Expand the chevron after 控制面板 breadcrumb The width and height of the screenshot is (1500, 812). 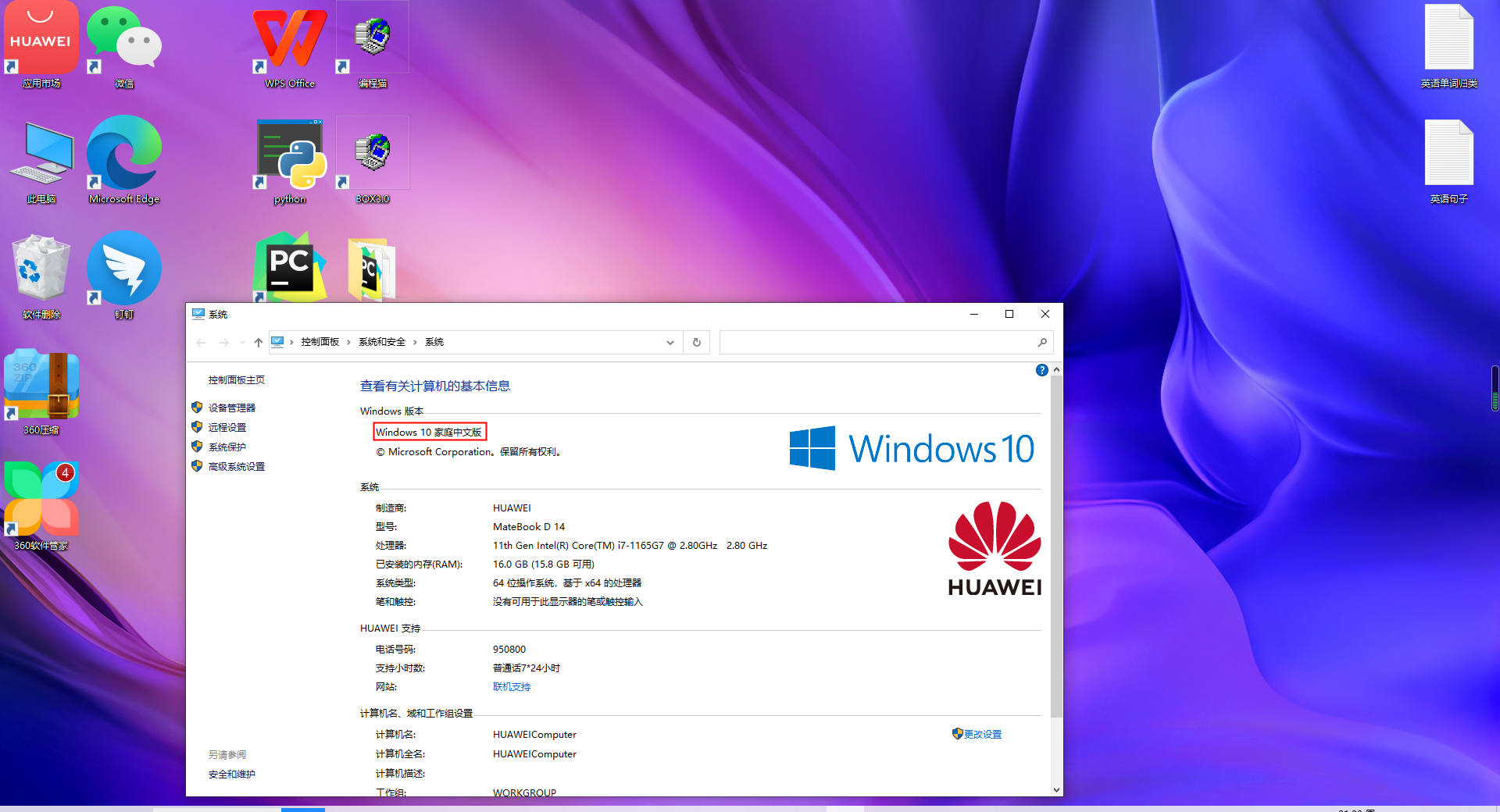point(348,342)
